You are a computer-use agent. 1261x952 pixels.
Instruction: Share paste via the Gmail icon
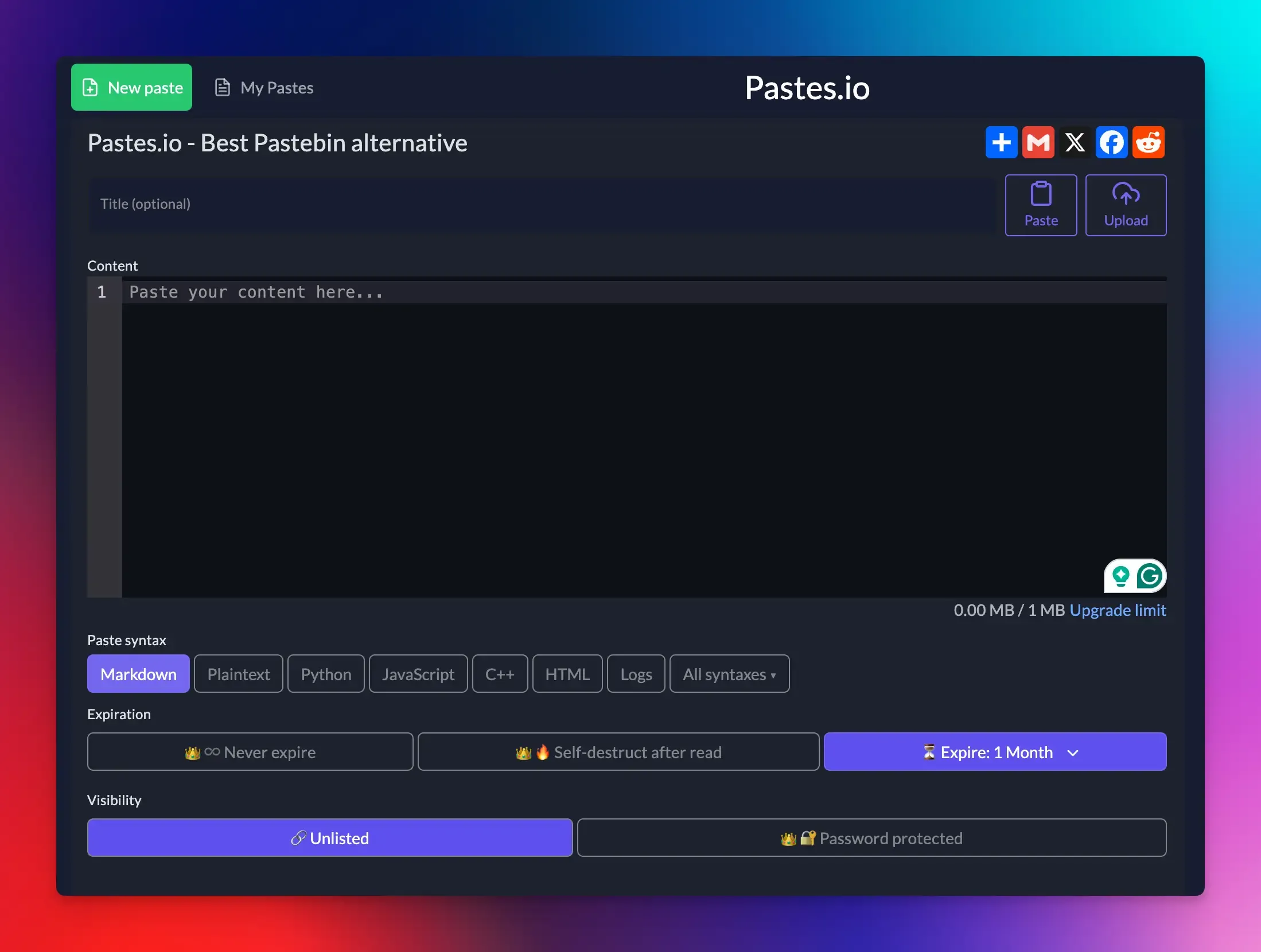tap(1039, 142)
